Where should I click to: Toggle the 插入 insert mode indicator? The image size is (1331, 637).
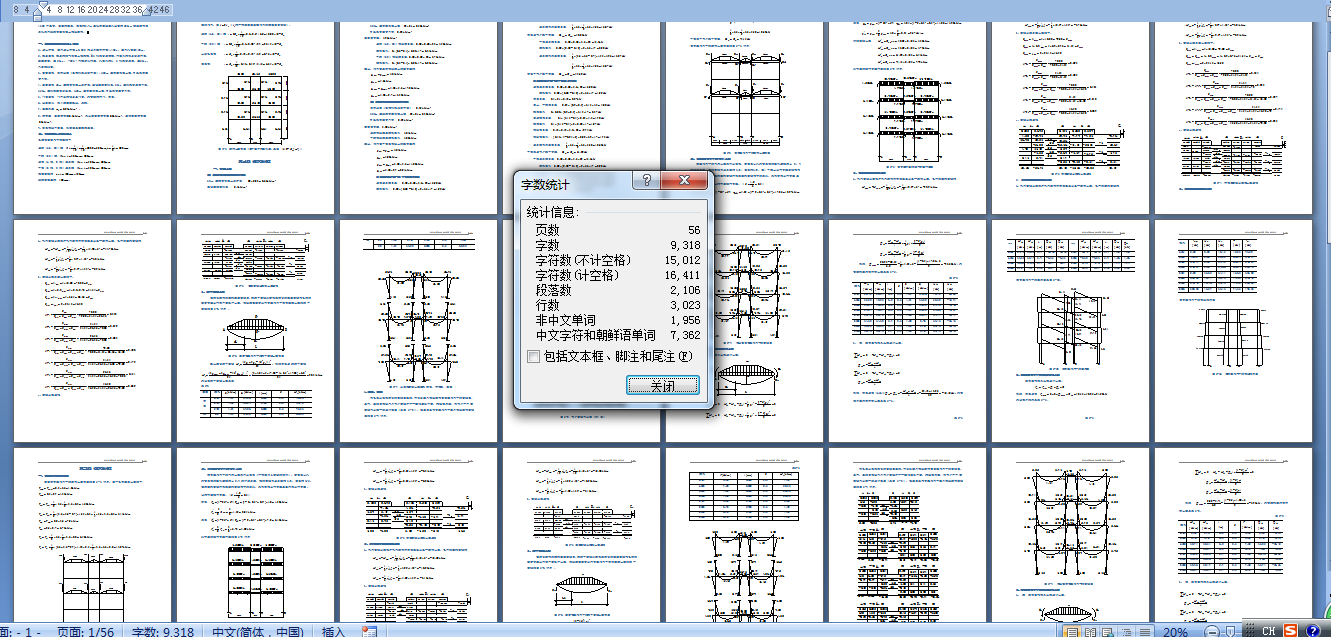(333, 632)
